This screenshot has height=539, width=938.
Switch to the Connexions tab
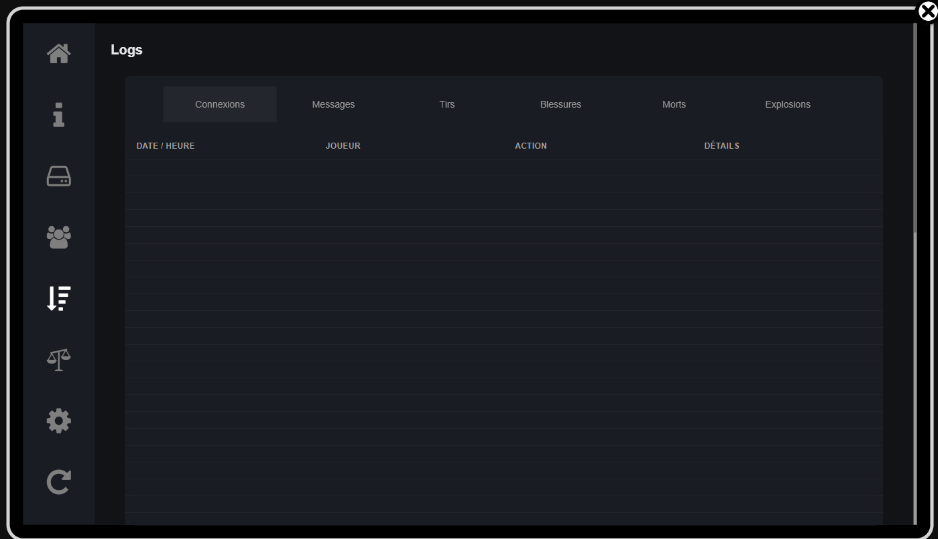pos(220,105)
